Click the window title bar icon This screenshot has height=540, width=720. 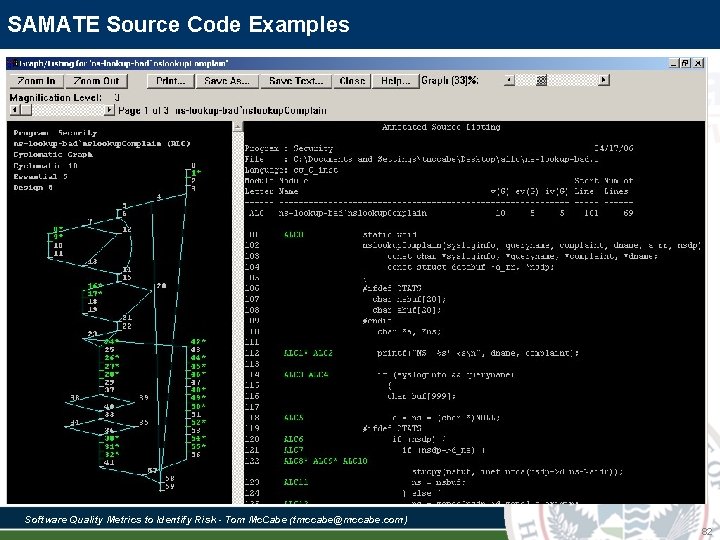pos(14,63)
